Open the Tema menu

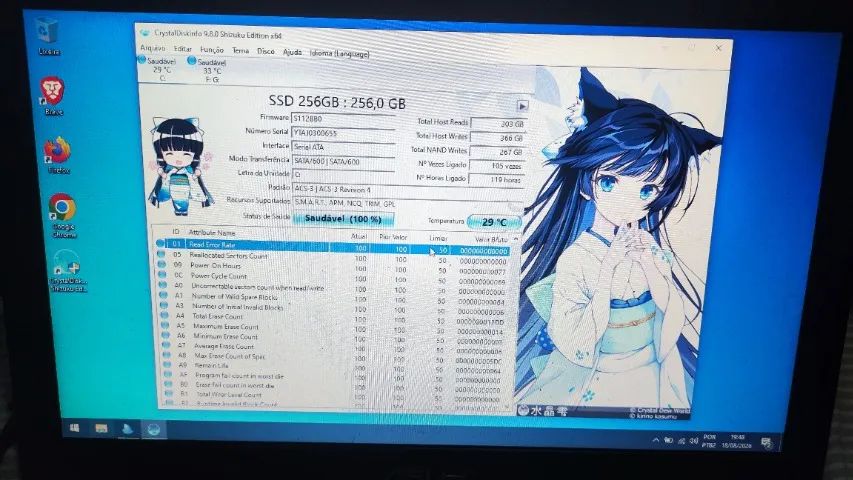coord(240,51)
